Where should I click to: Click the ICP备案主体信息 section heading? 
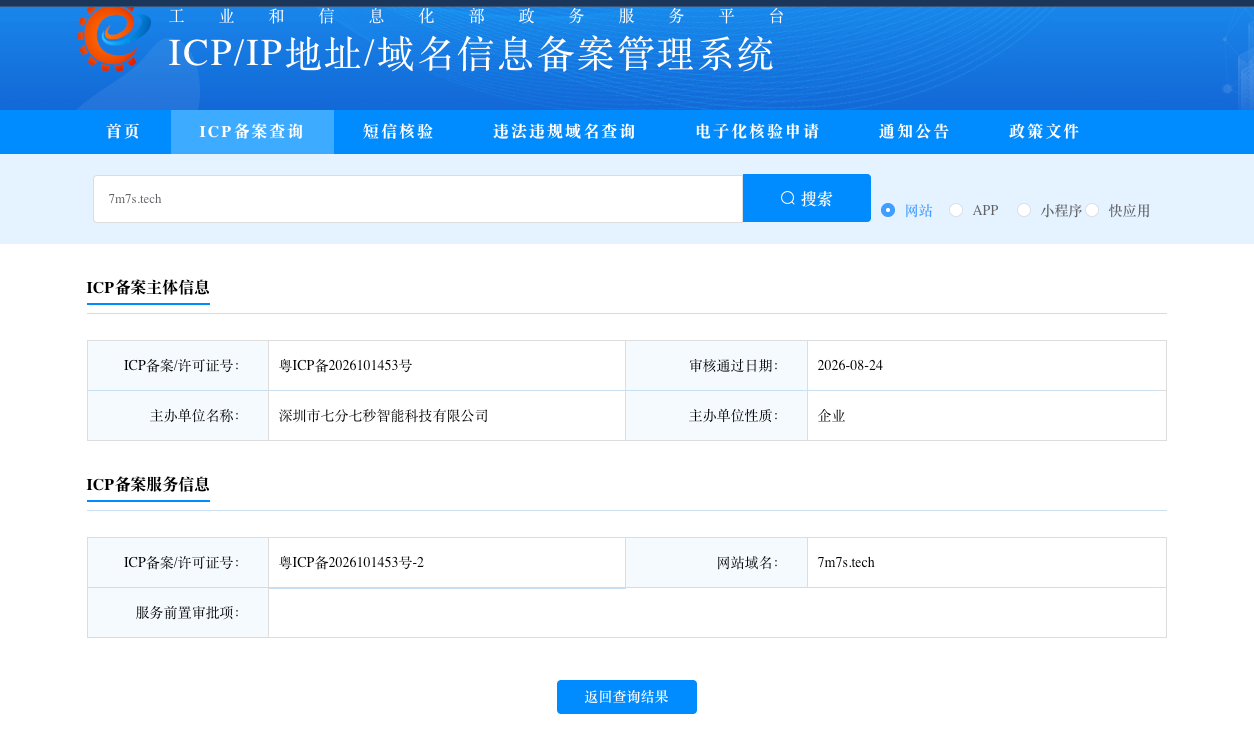148,288
